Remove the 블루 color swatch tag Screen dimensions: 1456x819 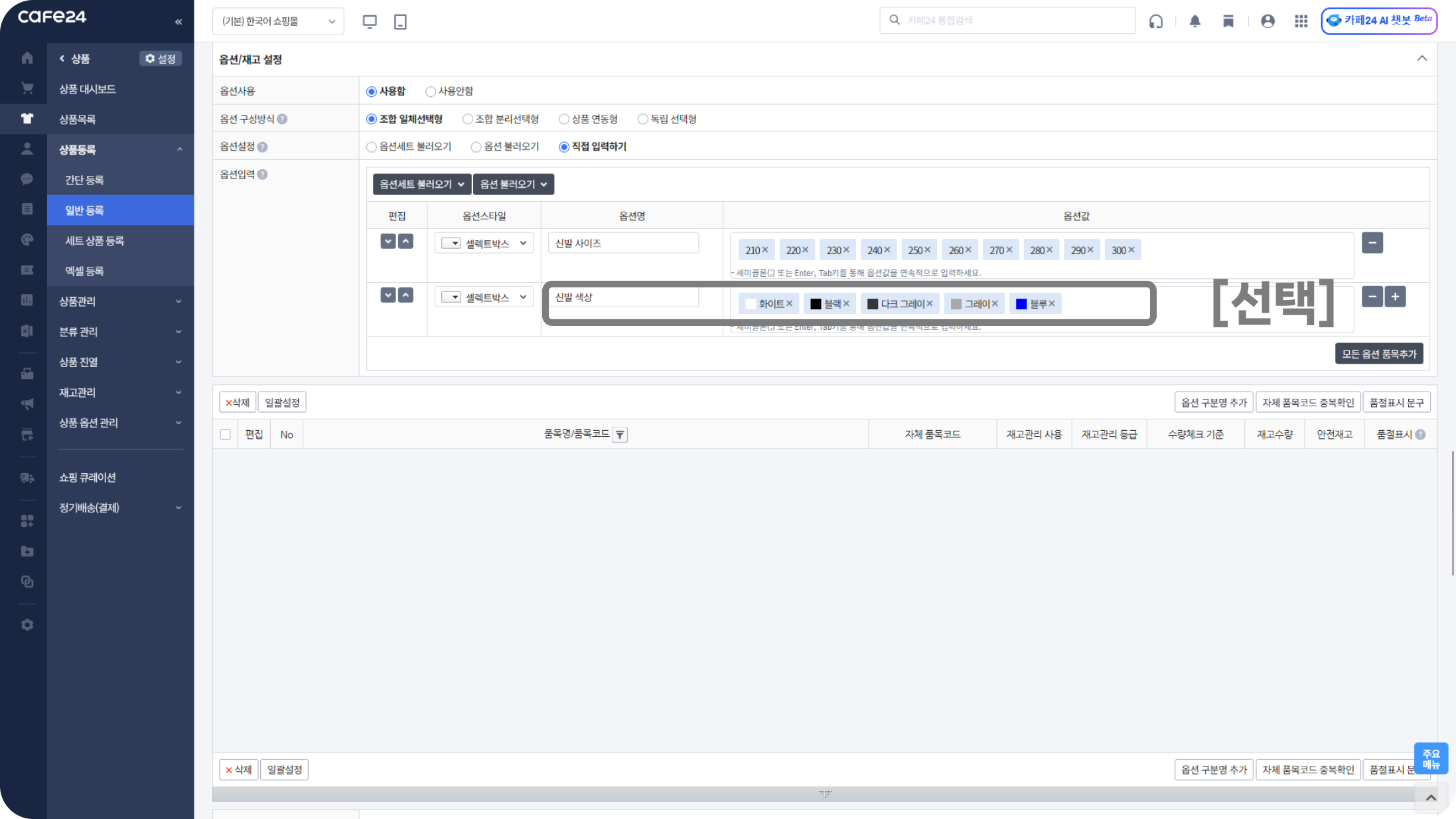(1052, 304)
